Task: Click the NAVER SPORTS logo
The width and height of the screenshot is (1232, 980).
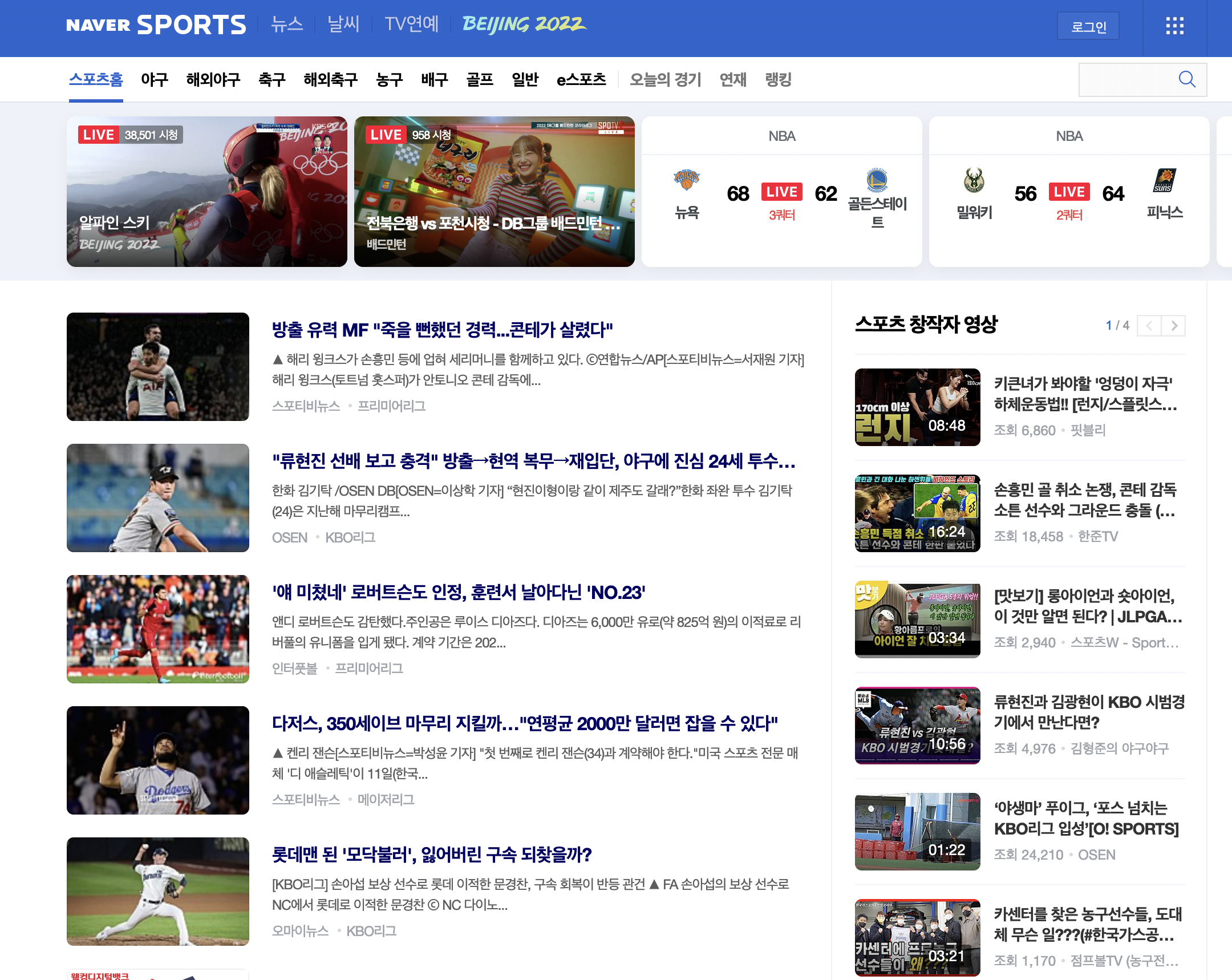Action: [156, 25]
